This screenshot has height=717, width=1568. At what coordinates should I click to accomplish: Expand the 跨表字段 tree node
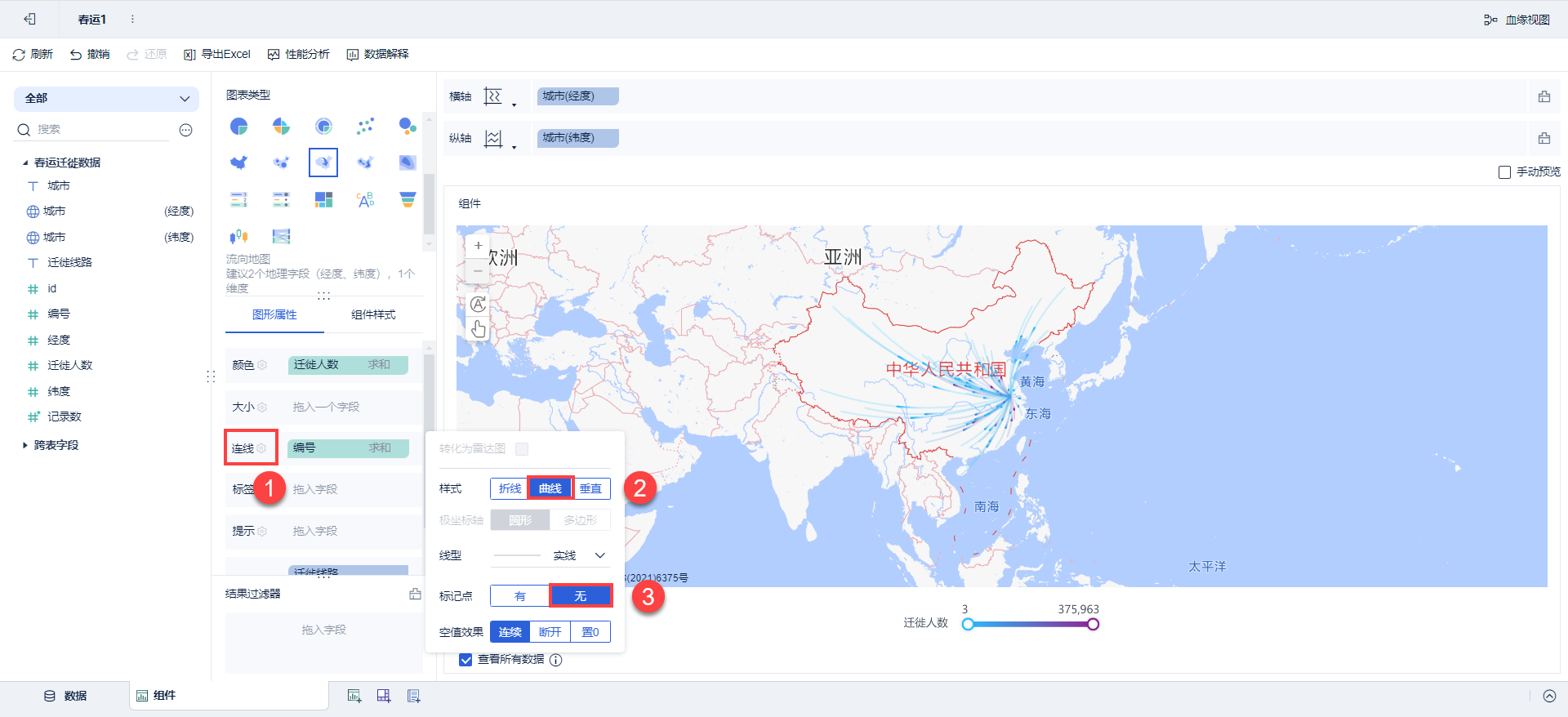tap(25, 445)
